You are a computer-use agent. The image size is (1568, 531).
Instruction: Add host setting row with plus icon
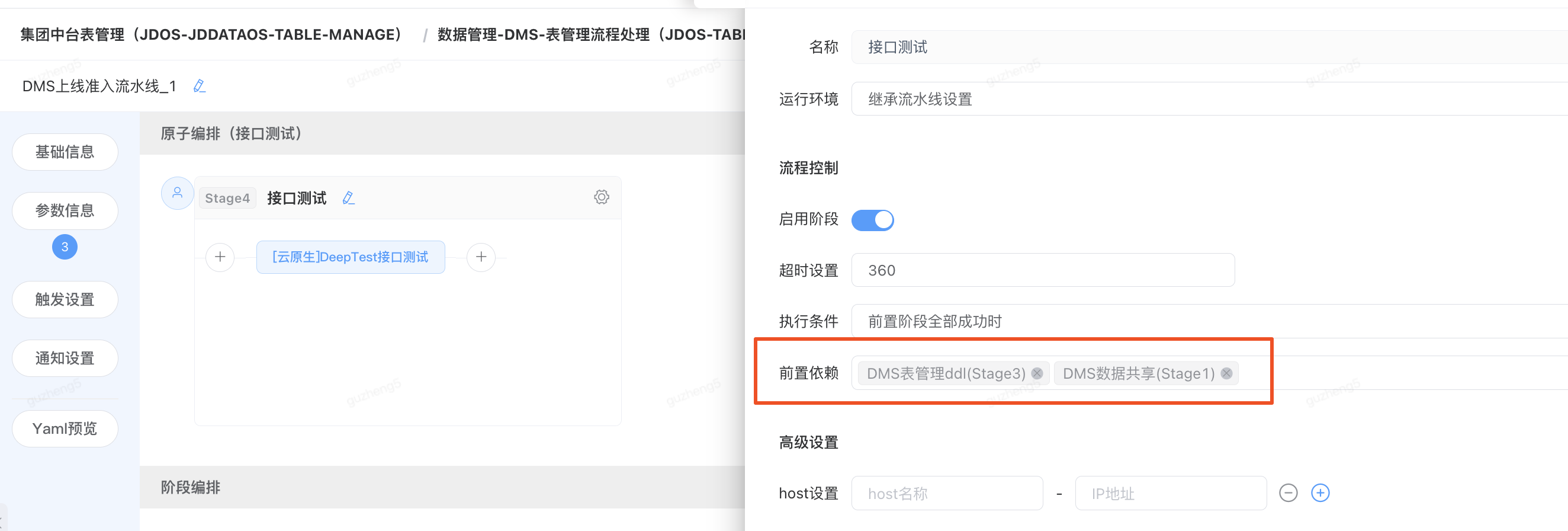pyautogui.click(x=1320, y=492)
